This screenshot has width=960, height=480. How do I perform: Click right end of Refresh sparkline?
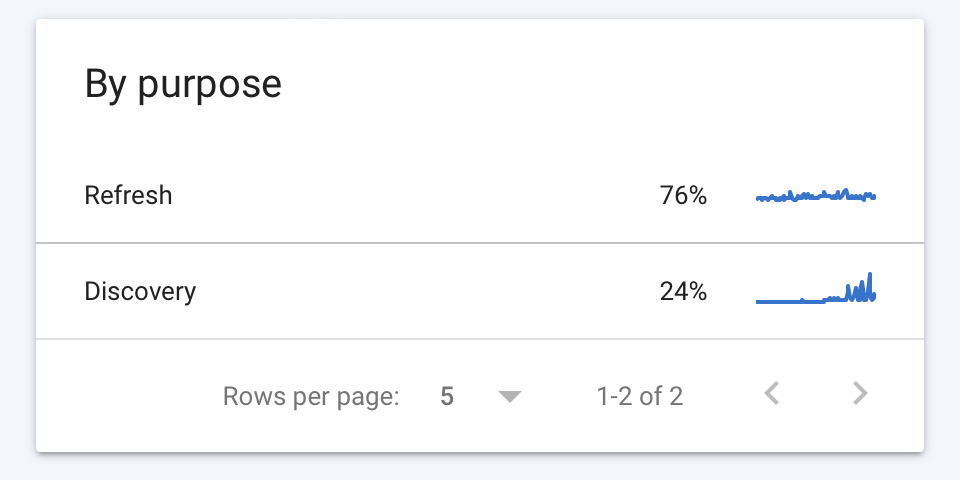pos(874,197)
